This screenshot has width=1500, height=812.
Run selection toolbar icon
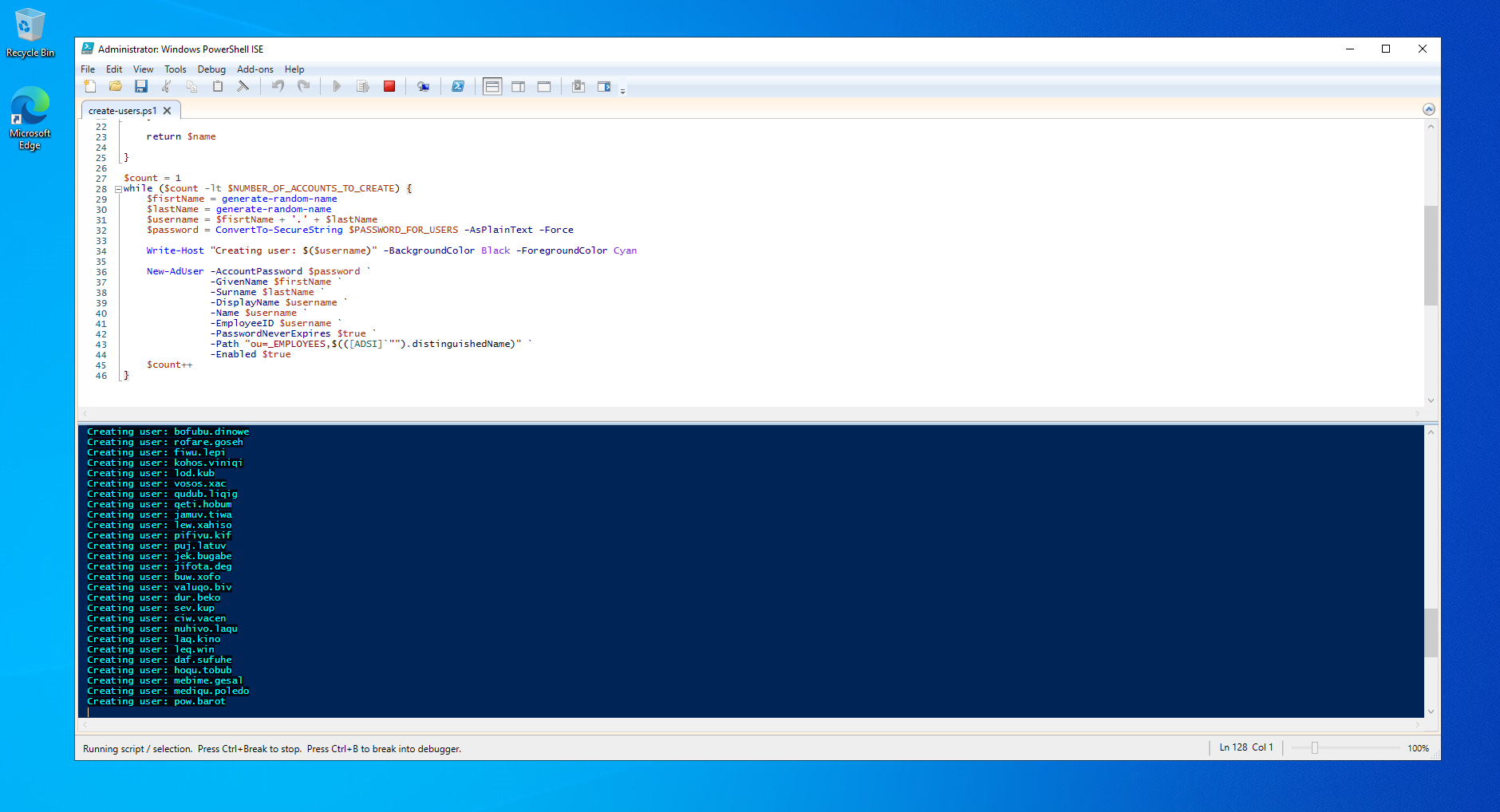[x=363, y=86]
